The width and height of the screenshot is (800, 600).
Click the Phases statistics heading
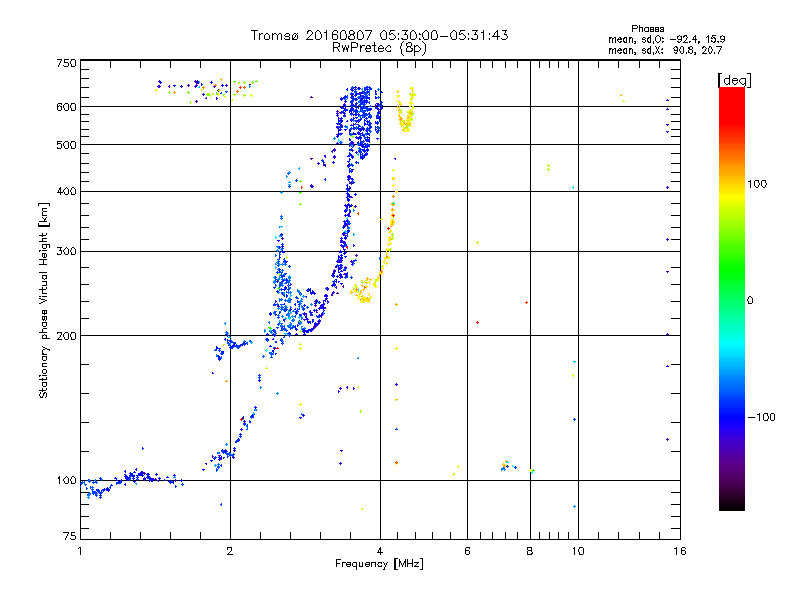click(x=647, y=29)
